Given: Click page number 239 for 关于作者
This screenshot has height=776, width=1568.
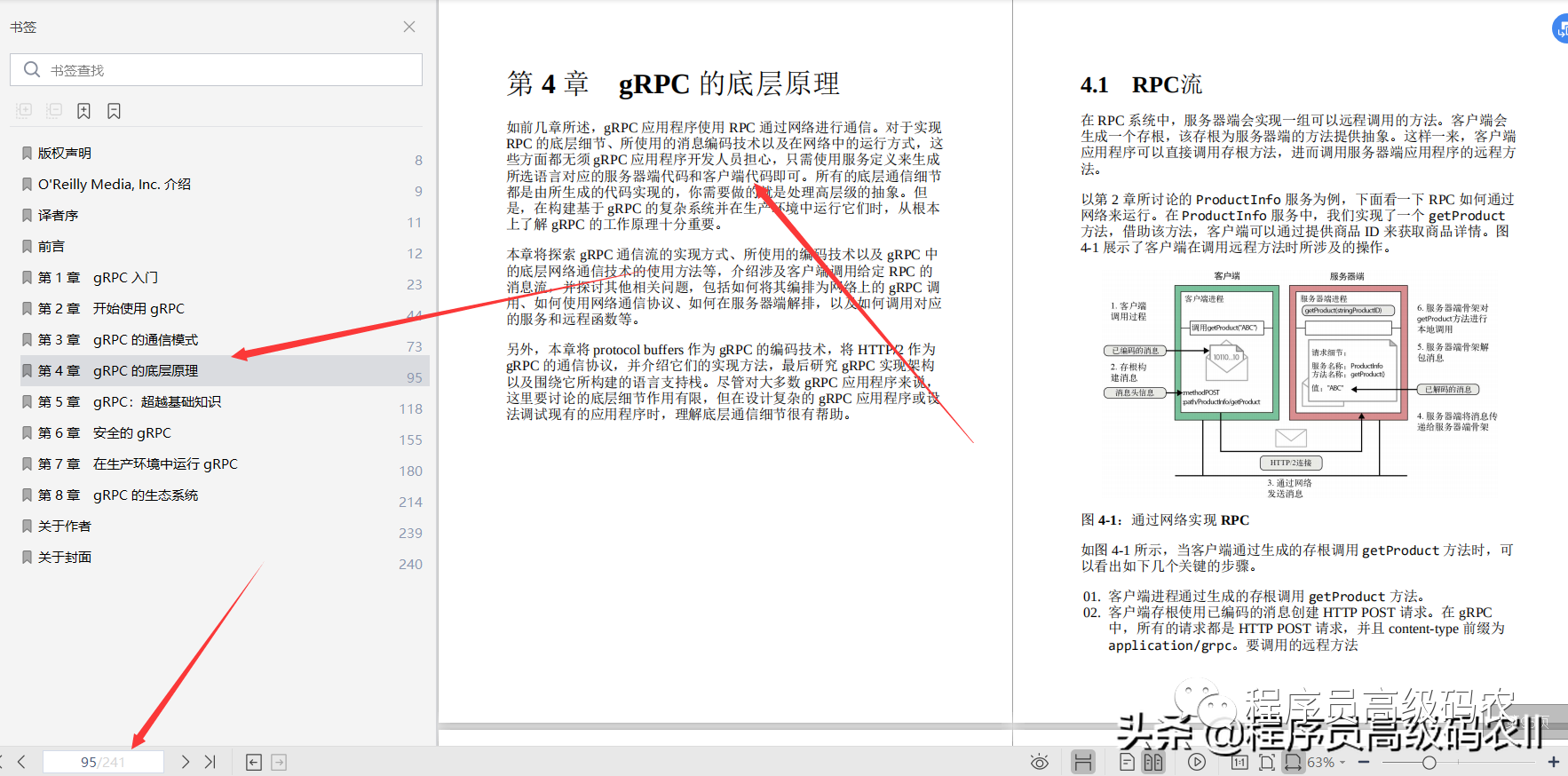Looking at the screenshot, I should pyautogui.click(x=411, y=534).
